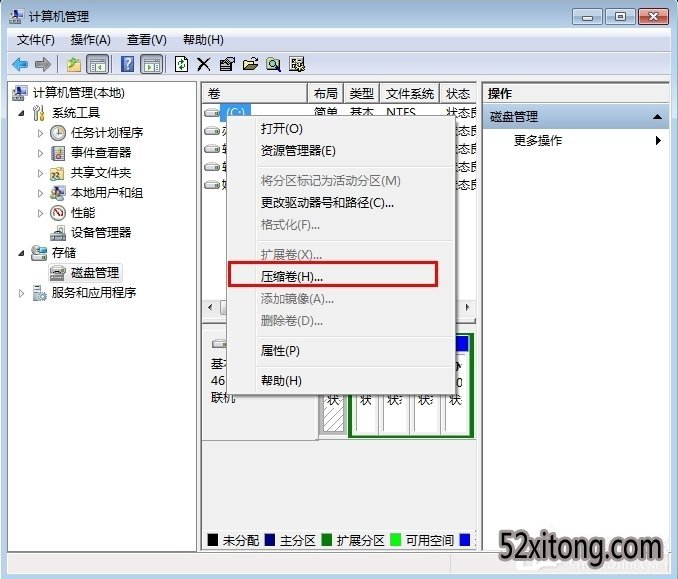Click the Computer Management title bar icon
Image resolution: width=678 pixels, height=579 pixels.
(x=16, y=16)
